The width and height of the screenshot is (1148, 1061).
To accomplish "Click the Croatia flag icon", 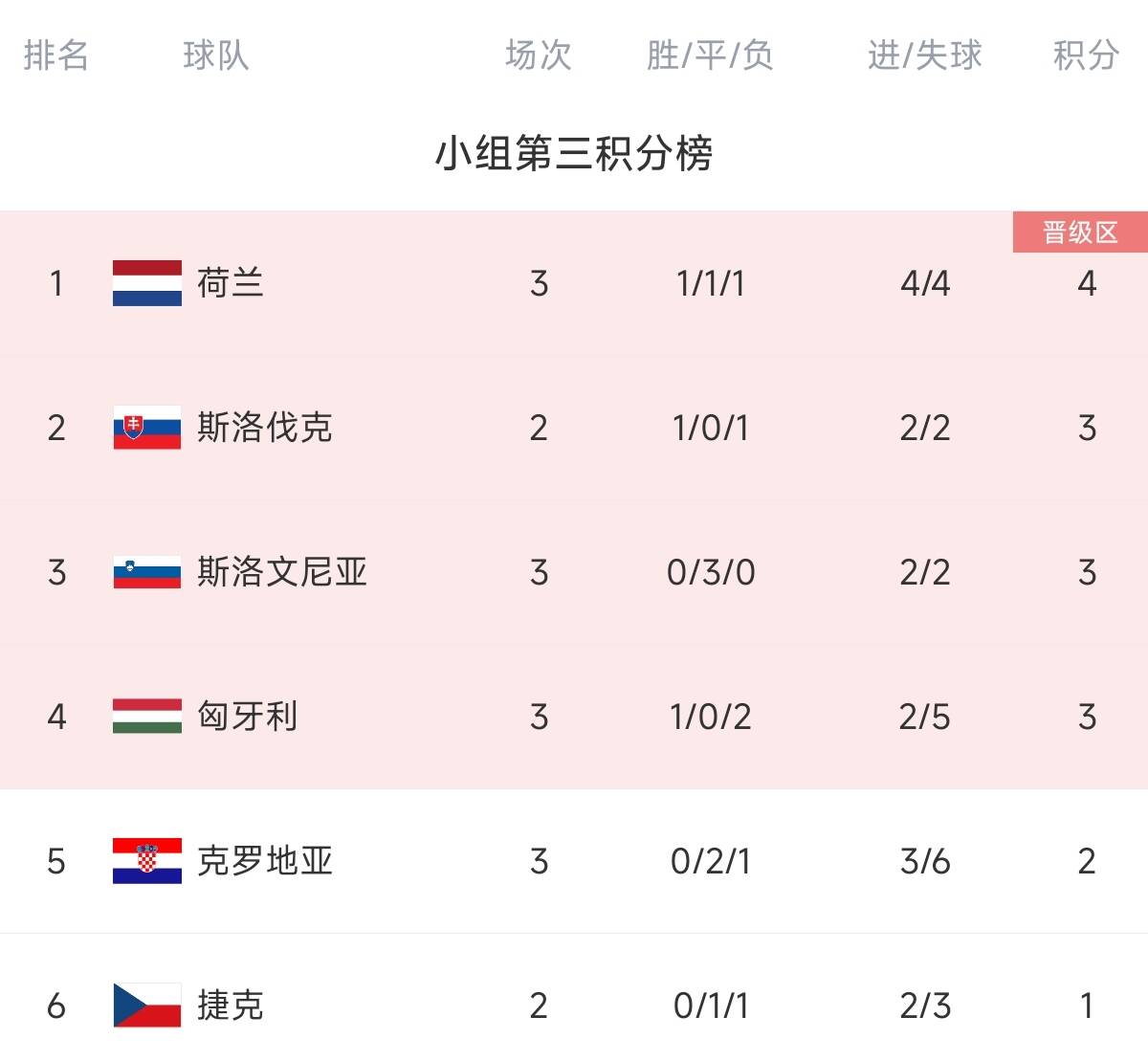I will 146,861.
